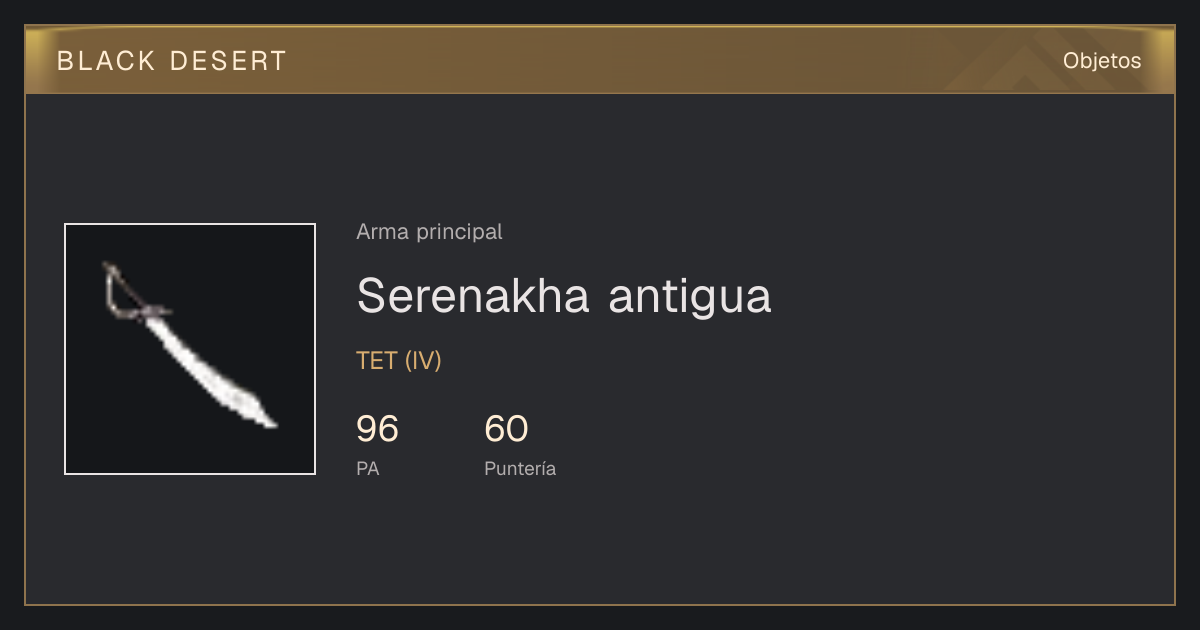Click the golden header banner center

coord(600,60)
